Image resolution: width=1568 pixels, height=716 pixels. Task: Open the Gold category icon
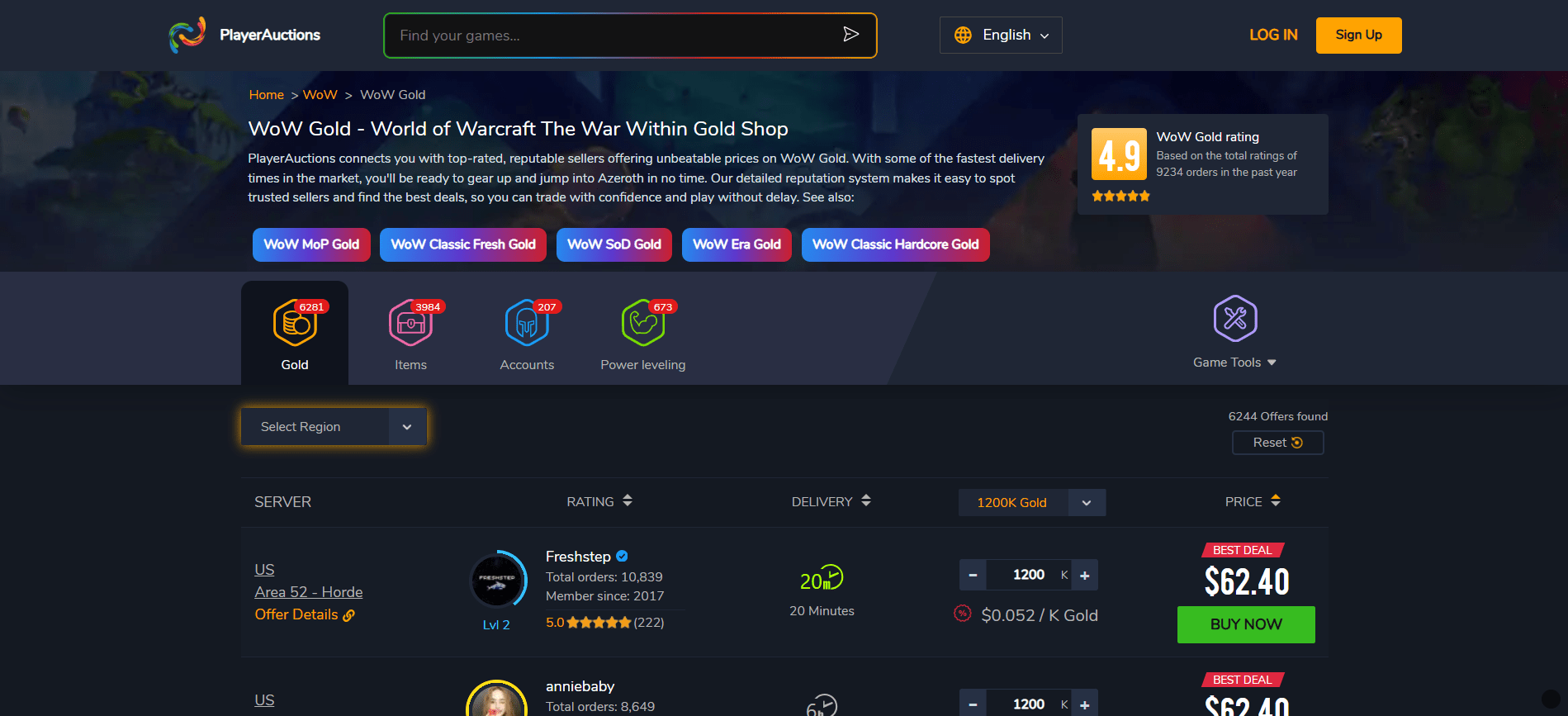click(x=295, y=323)
